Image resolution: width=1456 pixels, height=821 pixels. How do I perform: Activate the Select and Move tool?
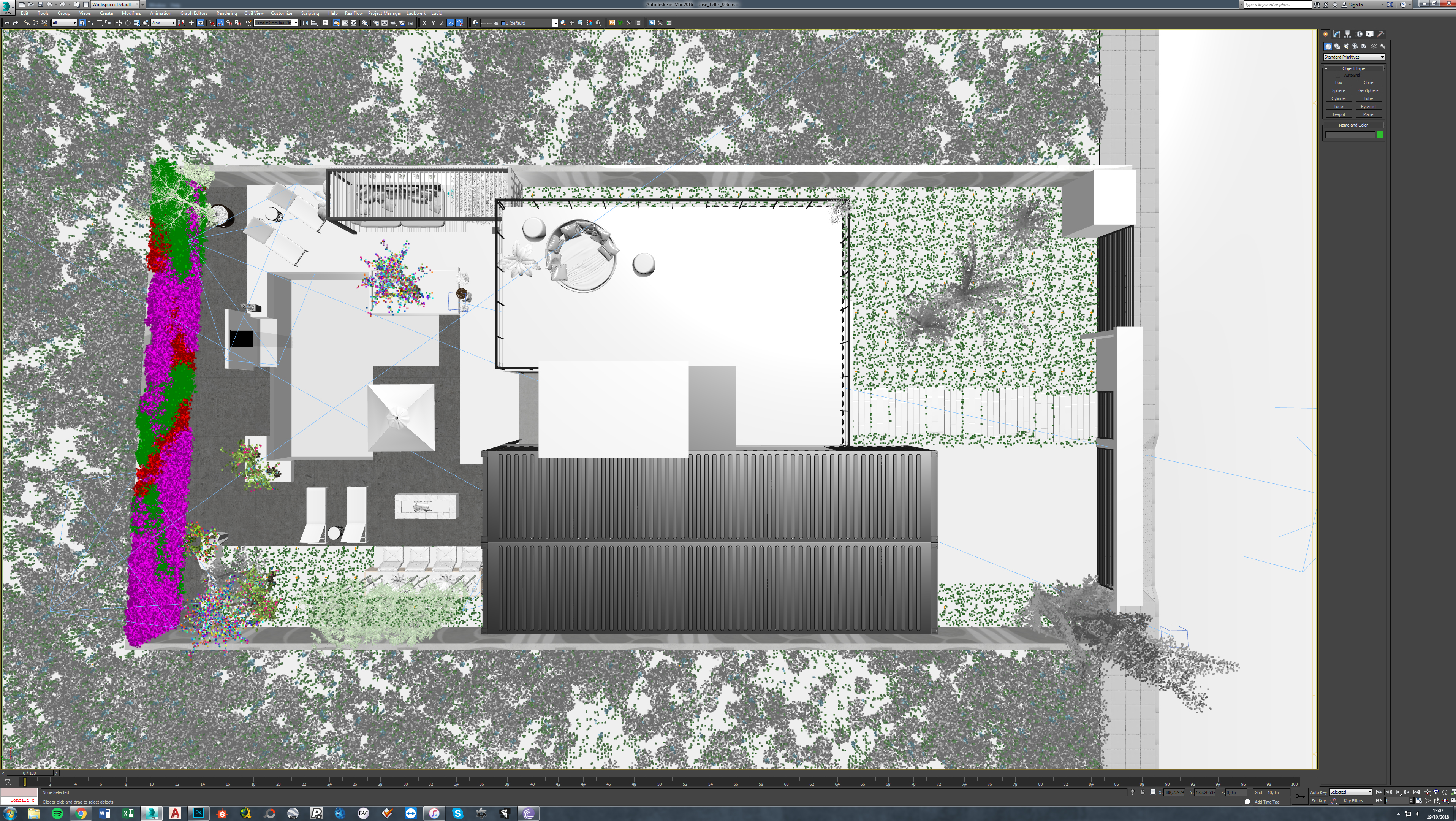(x=119, y=23)
